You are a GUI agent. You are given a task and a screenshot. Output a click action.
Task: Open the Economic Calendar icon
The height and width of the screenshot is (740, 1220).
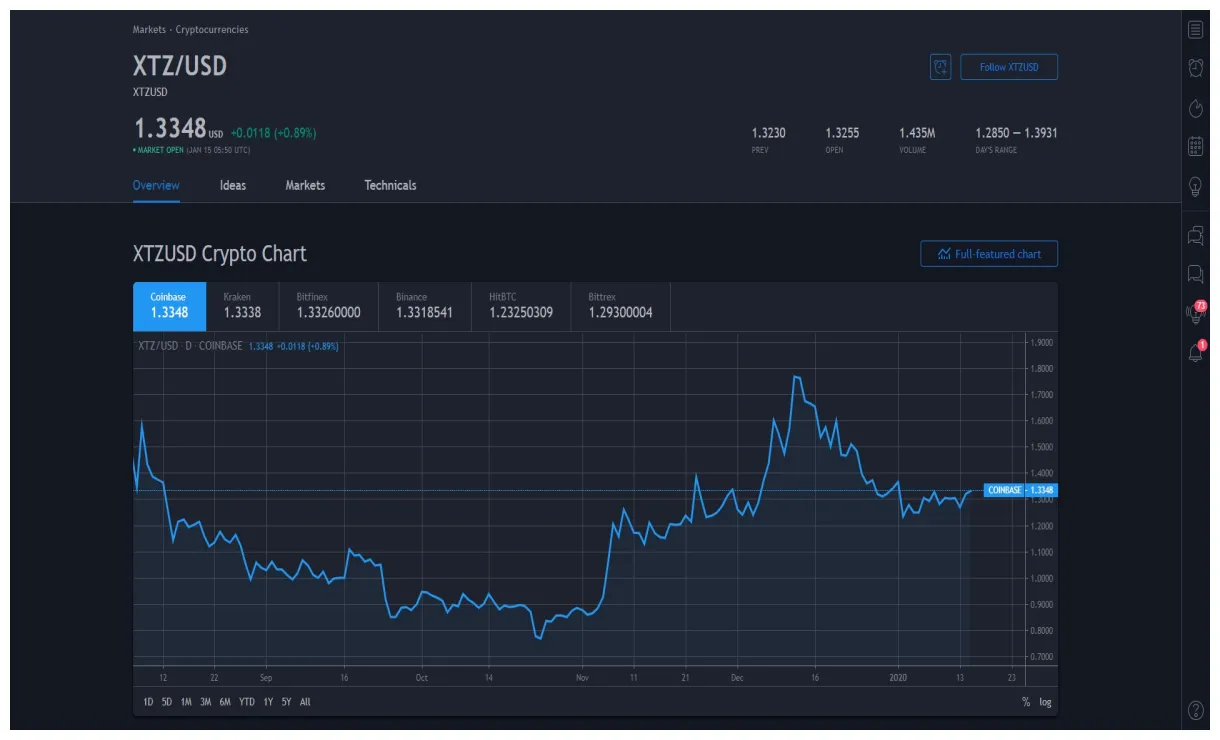coord(1195,146)
